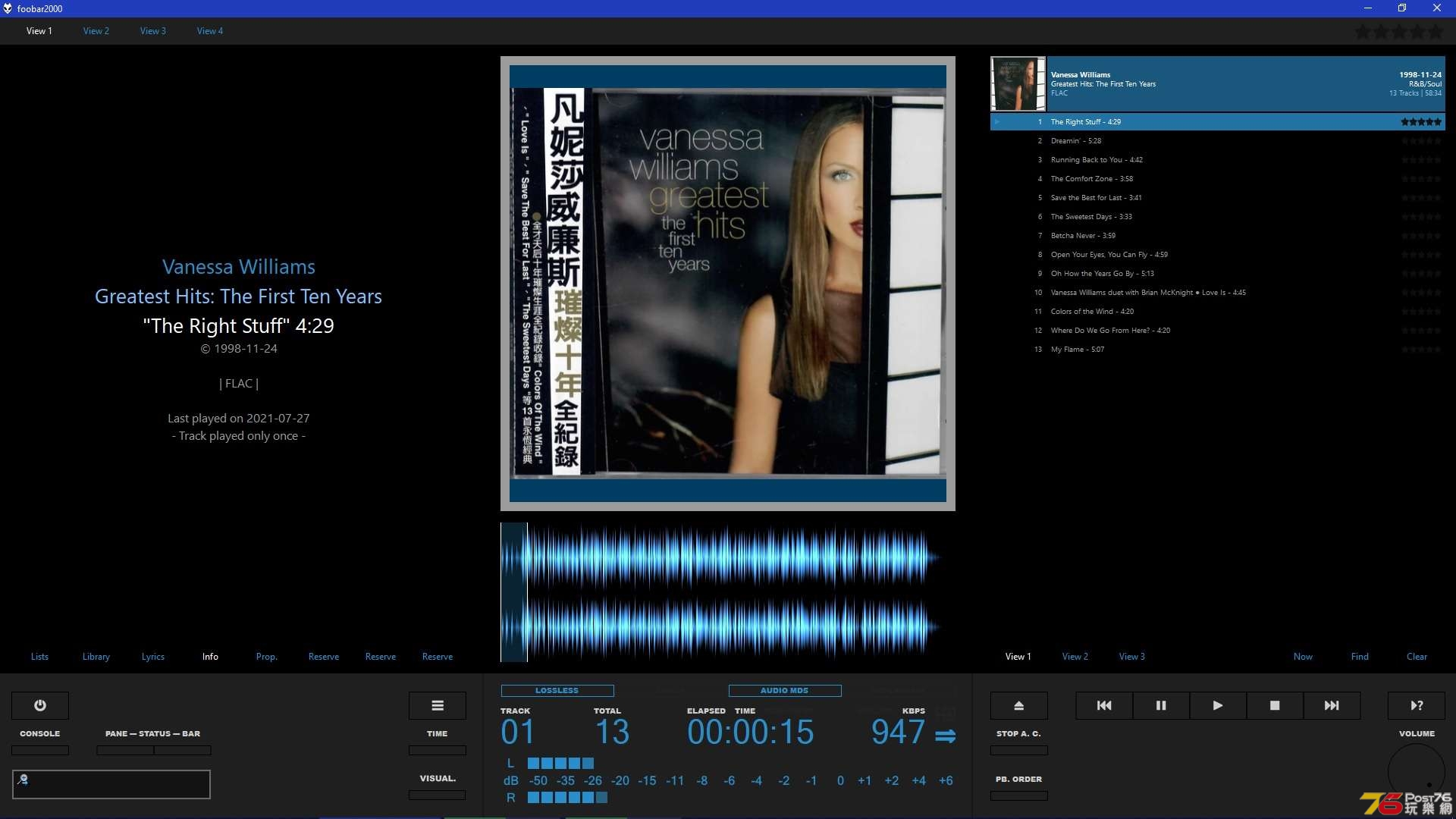Screen dimensions: 1456x819
Task: Open the Prop. tab
Action: pos(267,657)
